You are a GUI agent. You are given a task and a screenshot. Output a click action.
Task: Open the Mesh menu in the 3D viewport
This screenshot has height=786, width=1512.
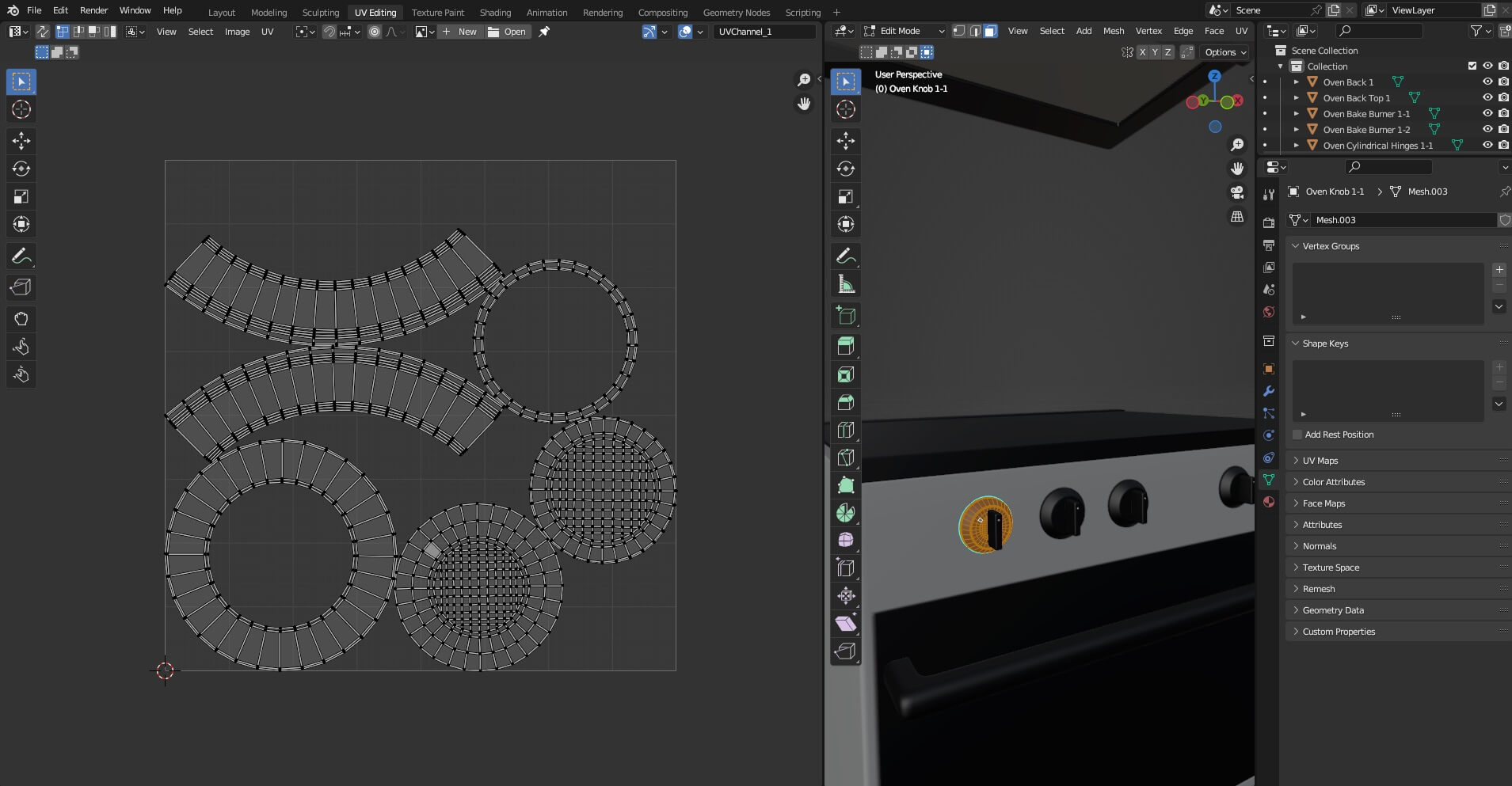pyautogui.click(x=1114, y=31)
